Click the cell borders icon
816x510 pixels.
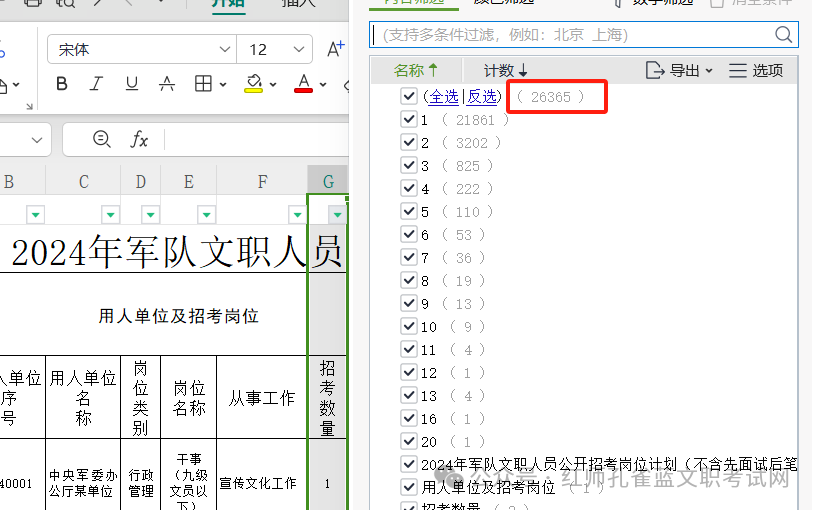[203, 84]
